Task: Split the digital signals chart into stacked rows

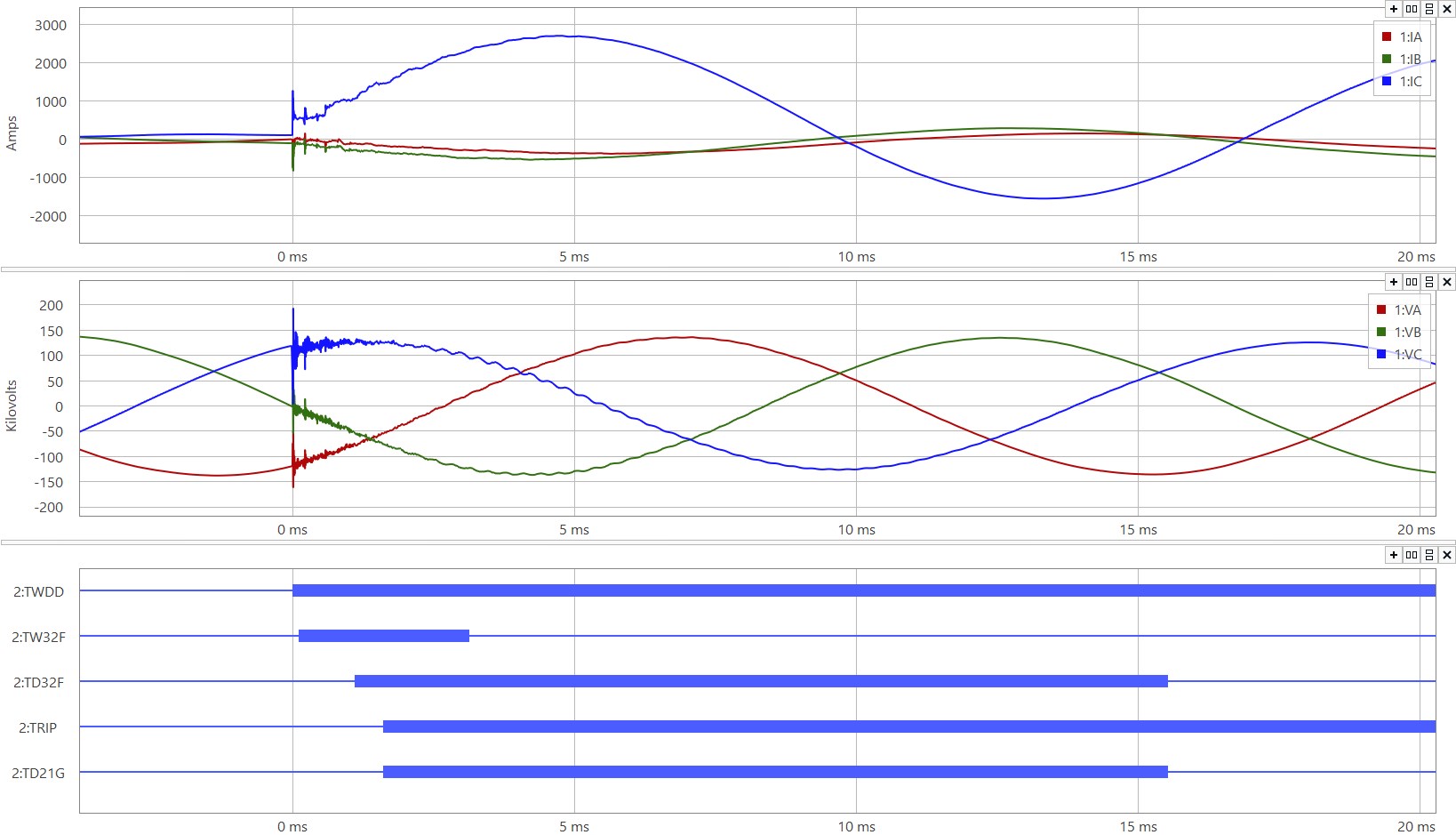Action: (x=1429, y=555)
